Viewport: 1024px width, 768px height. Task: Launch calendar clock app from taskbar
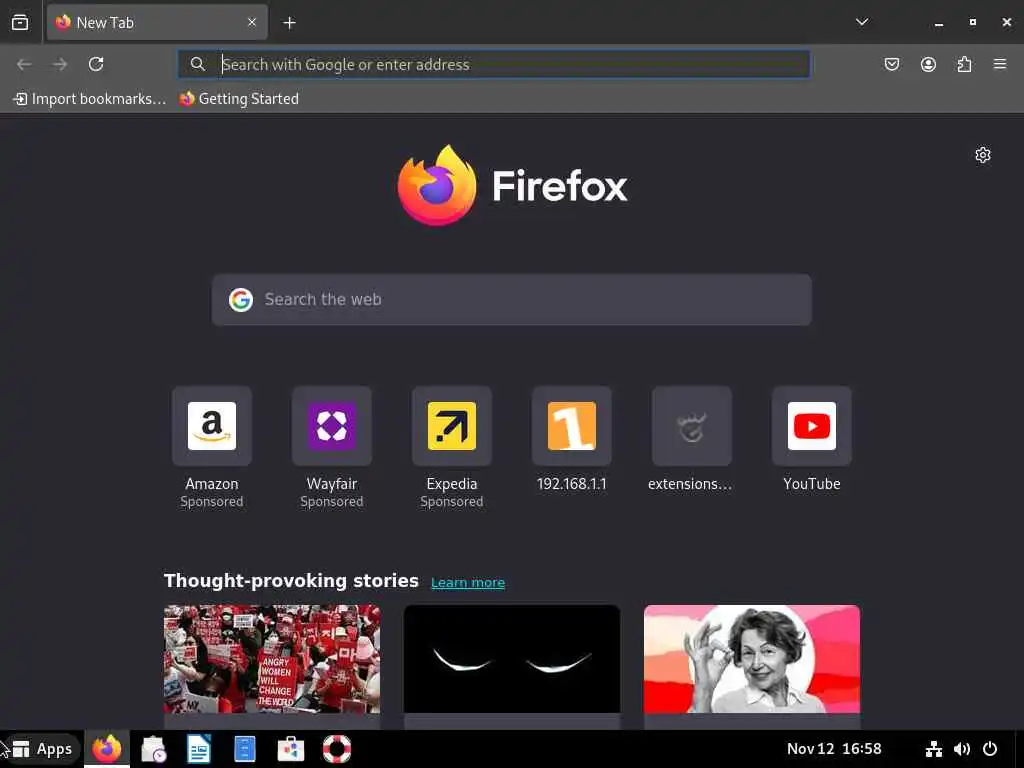[153, 749]
